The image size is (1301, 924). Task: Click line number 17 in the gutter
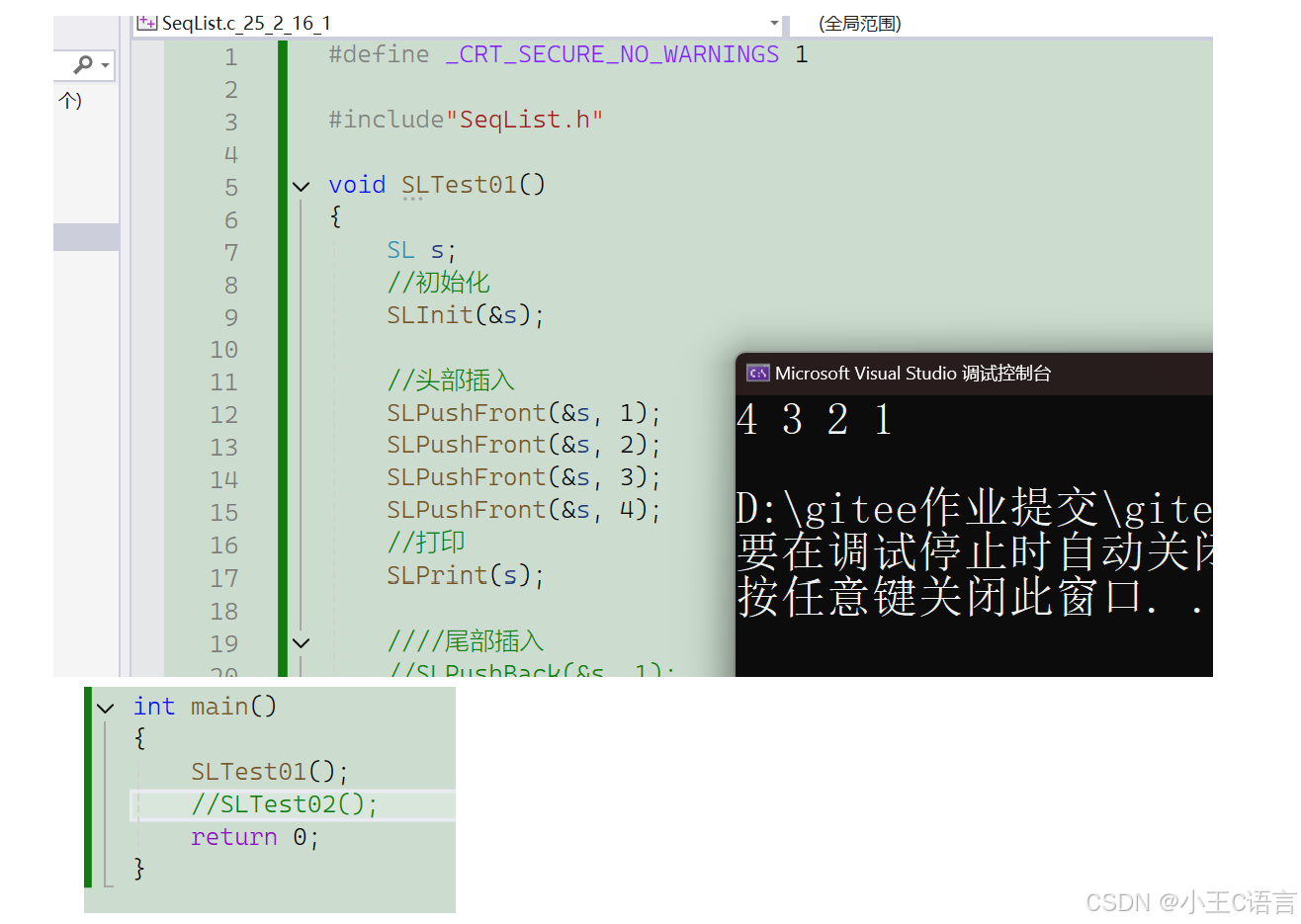pos(224,578)
